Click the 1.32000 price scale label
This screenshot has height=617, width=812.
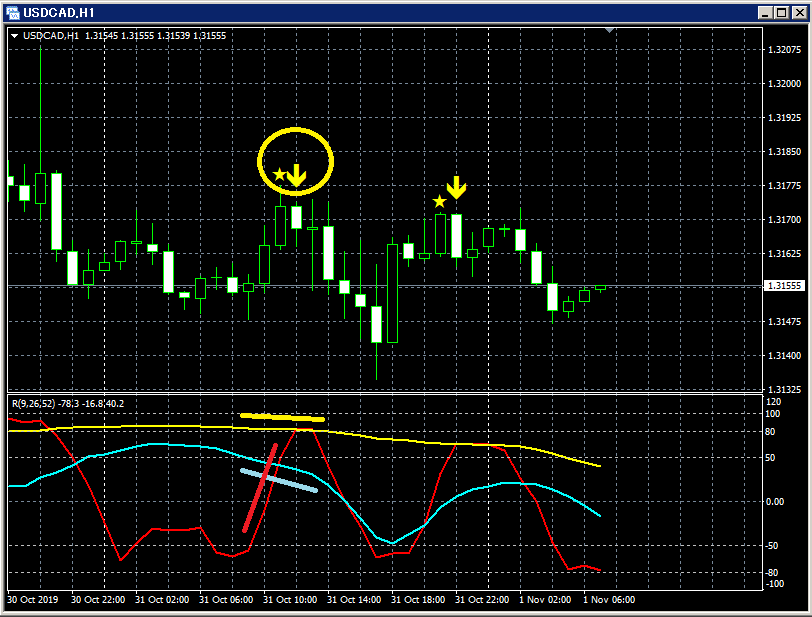(784, 83)
